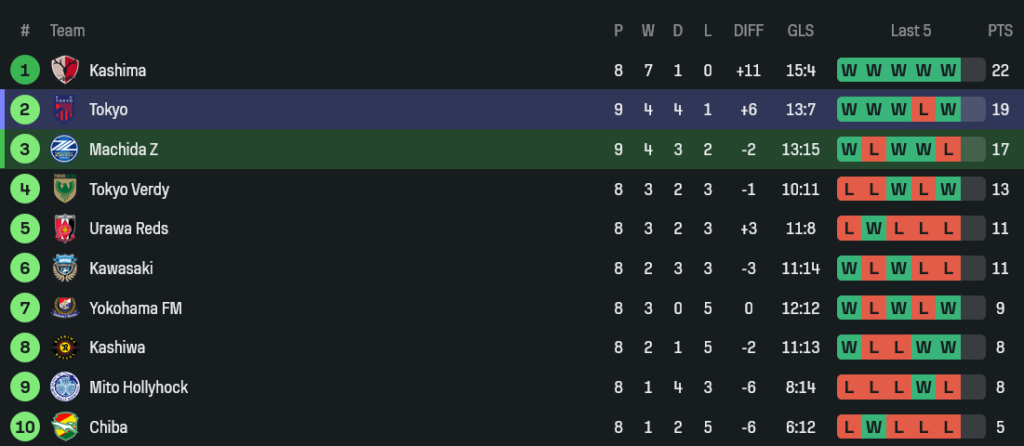The height and width of the screenshot is (446, 1024).
Task: Click the Urawa Reds crest icon
Action: pyautogui.click(x=65, y=228)
